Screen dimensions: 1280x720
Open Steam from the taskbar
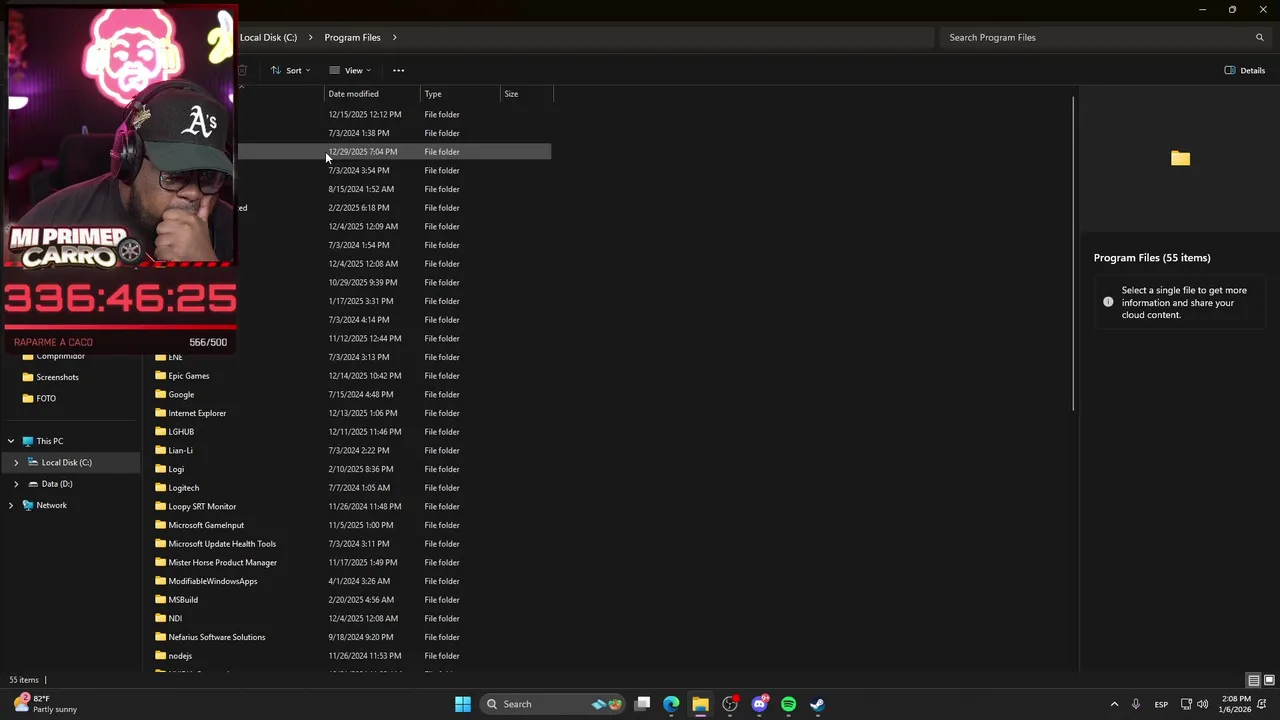point(817,704)
